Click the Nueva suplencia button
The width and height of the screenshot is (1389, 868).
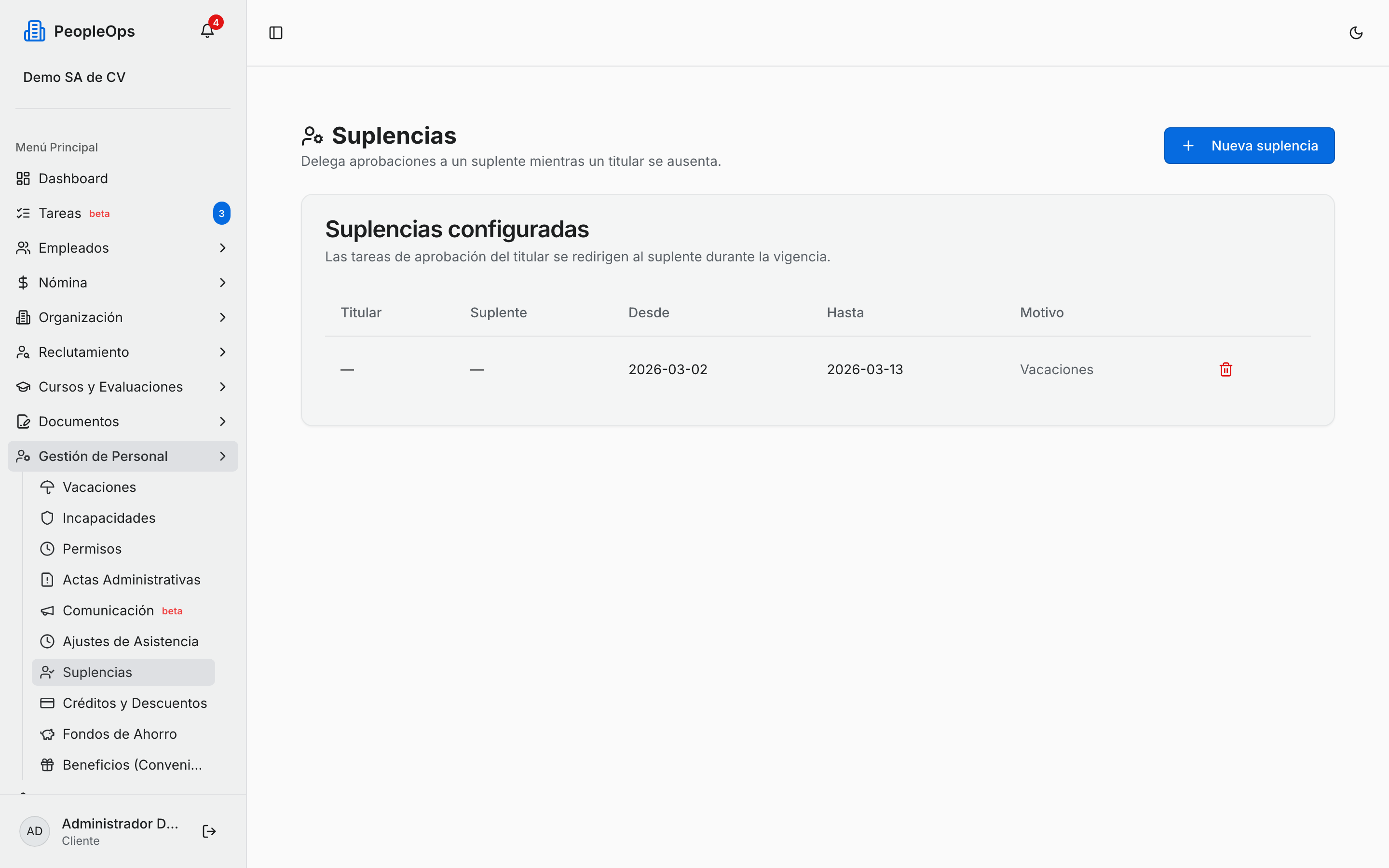click(1249, 146)
